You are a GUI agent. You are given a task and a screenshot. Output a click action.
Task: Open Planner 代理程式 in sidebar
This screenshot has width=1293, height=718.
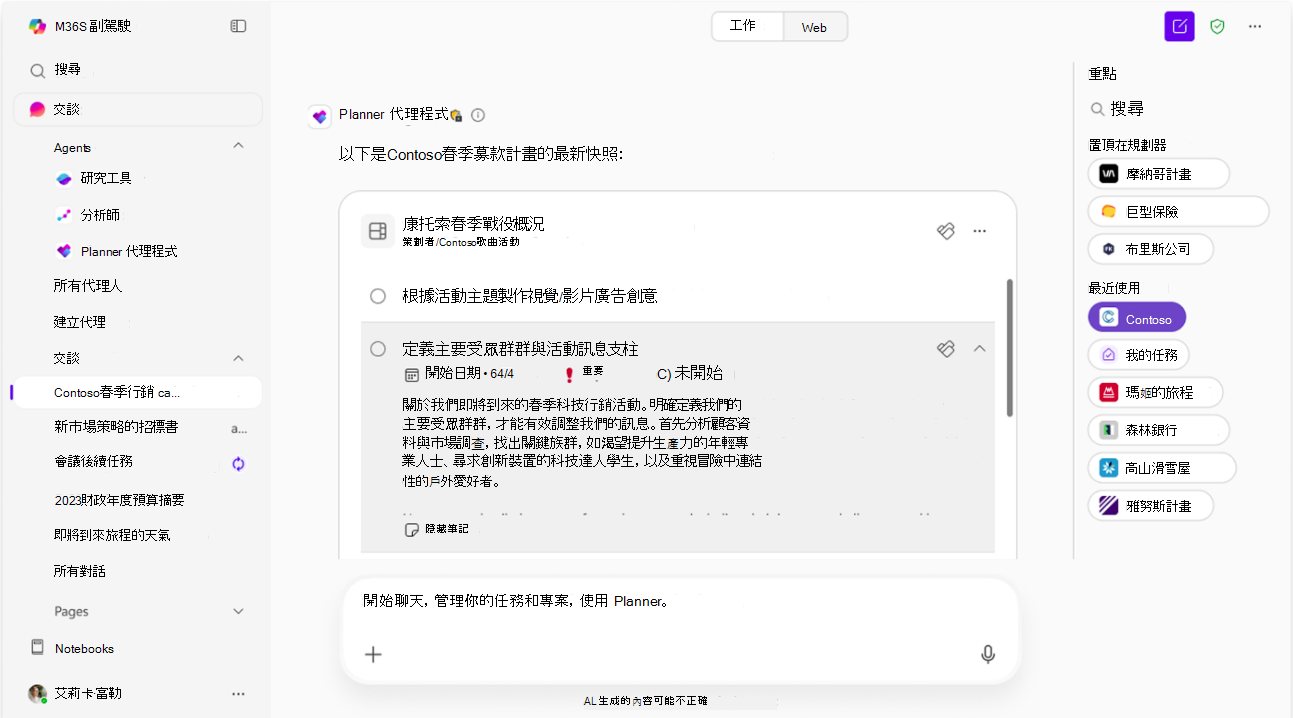(x=128, y=251)
